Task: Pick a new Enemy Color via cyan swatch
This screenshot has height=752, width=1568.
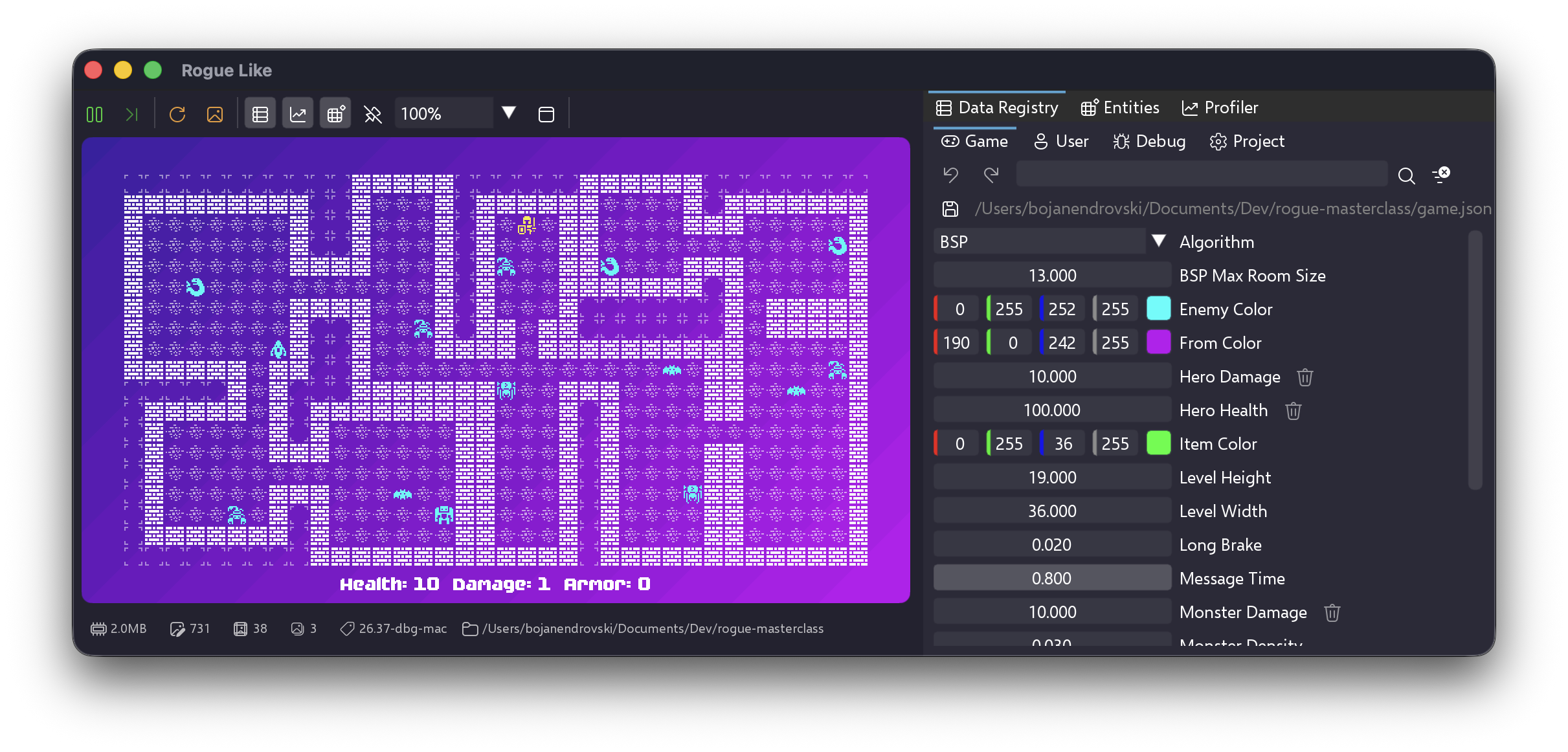Action: (1159, 309)
